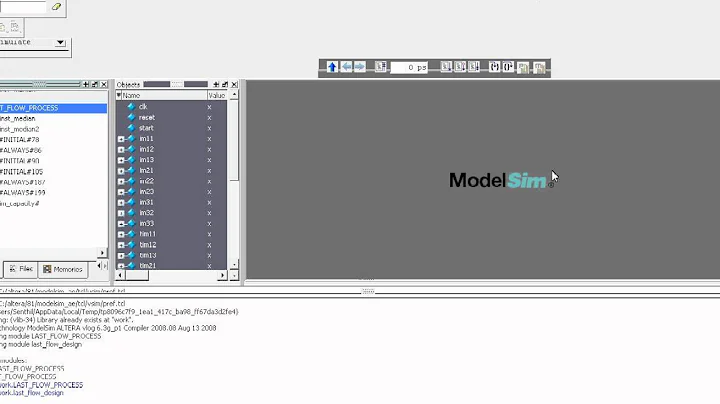Viewport: 720px width, 404px height.
Task: Expand the im12 signal bus
Action: [121, 150]
